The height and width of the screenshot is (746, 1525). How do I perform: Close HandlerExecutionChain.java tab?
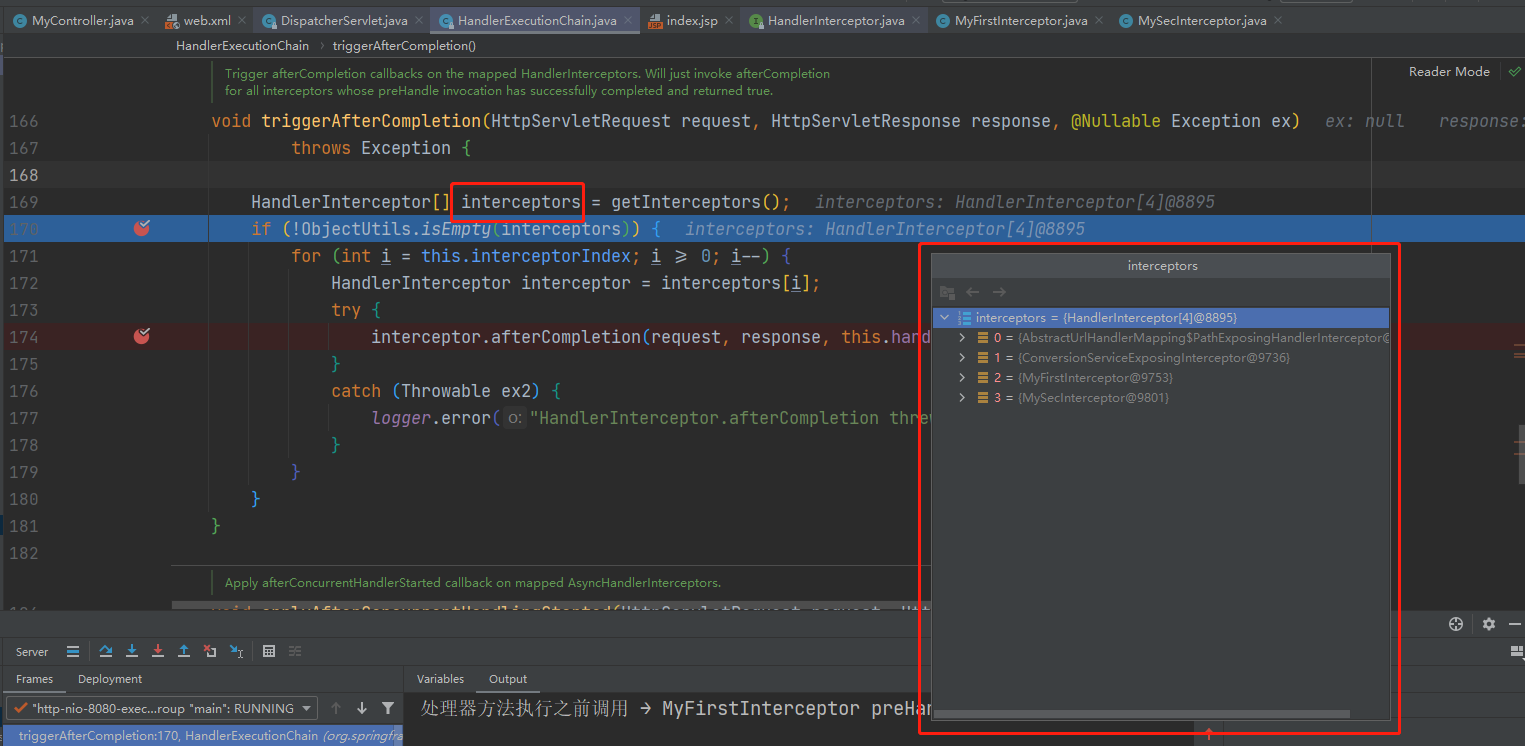click(626, 20)
